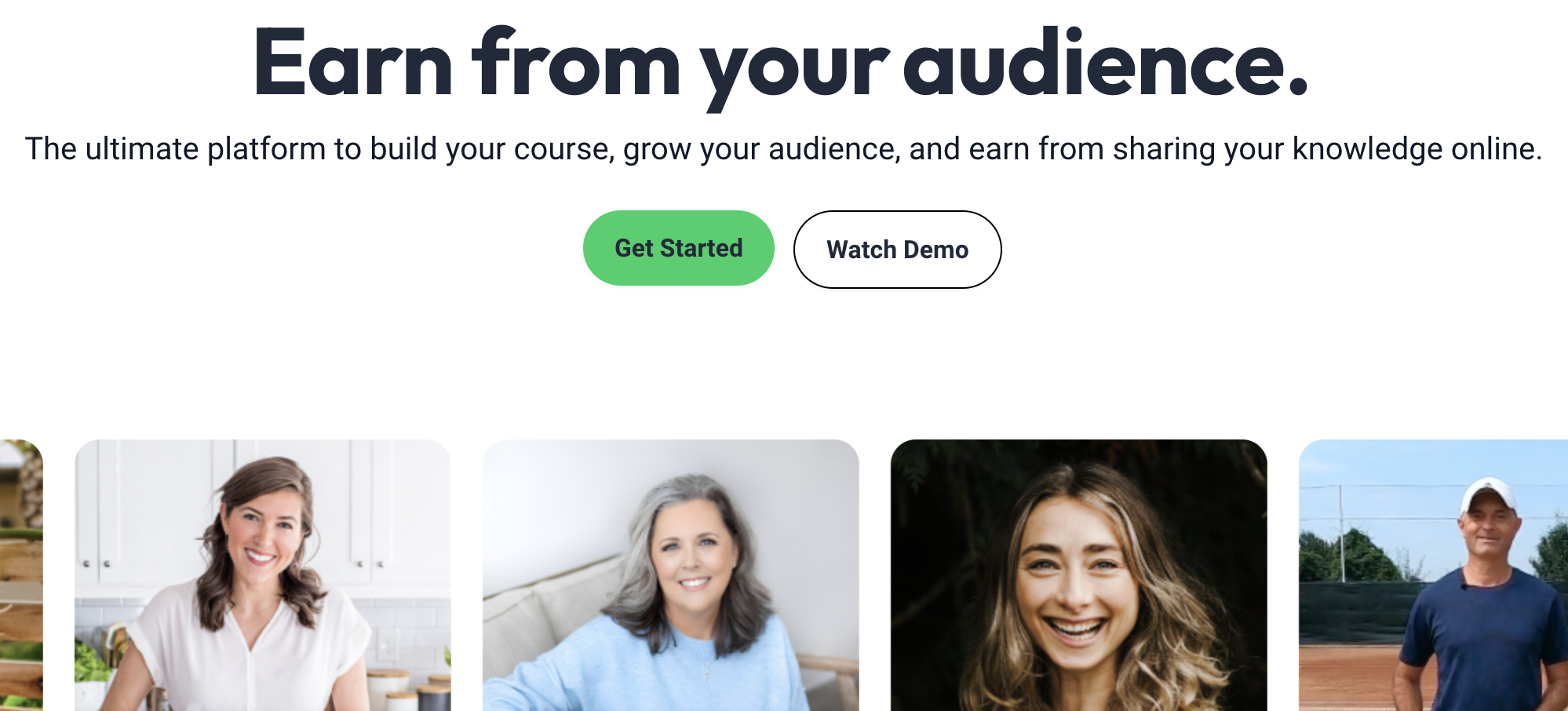Click the partially visible leftmost image card

tap(21, 575)
